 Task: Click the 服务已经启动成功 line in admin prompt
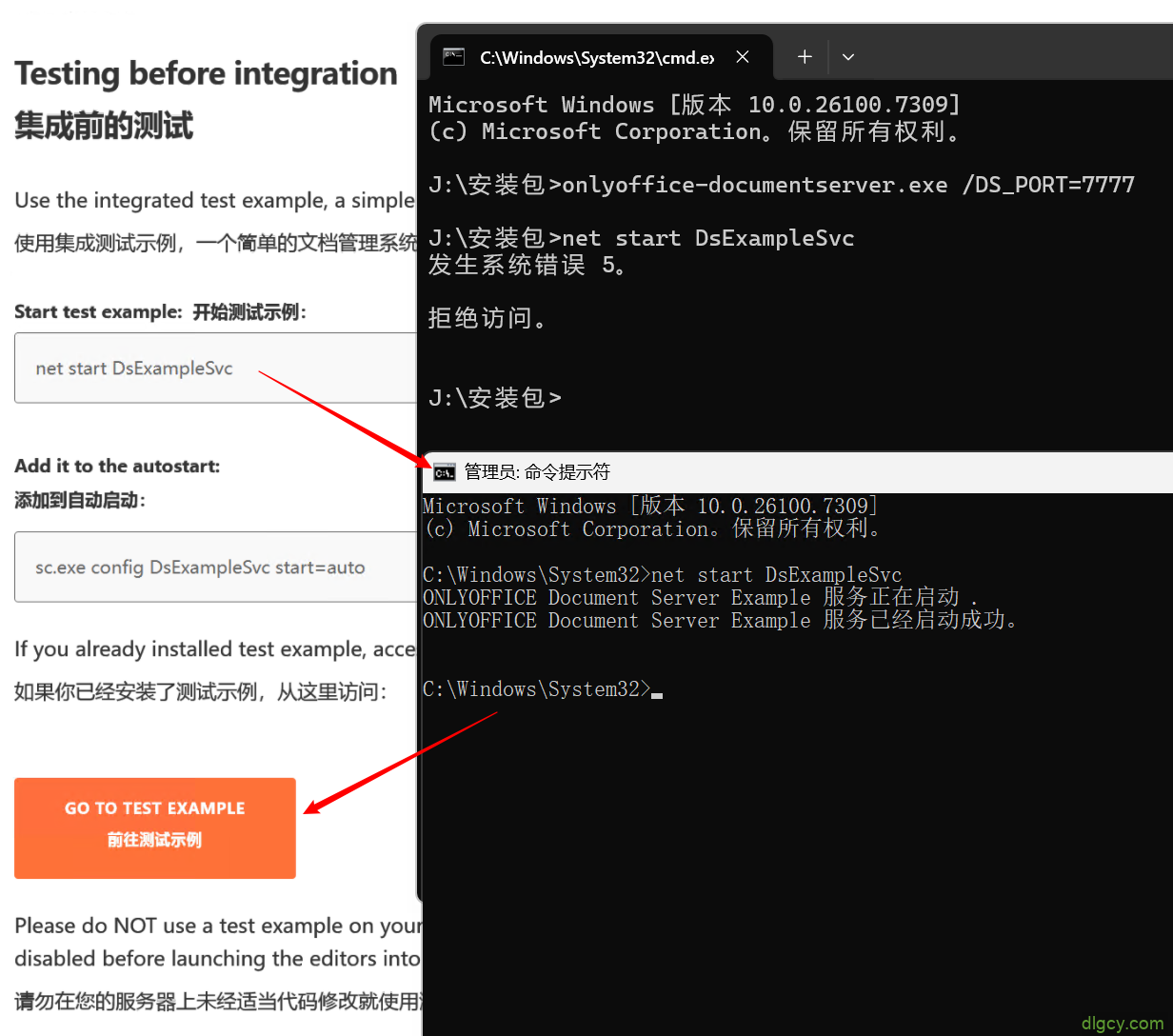coord(722,621)
